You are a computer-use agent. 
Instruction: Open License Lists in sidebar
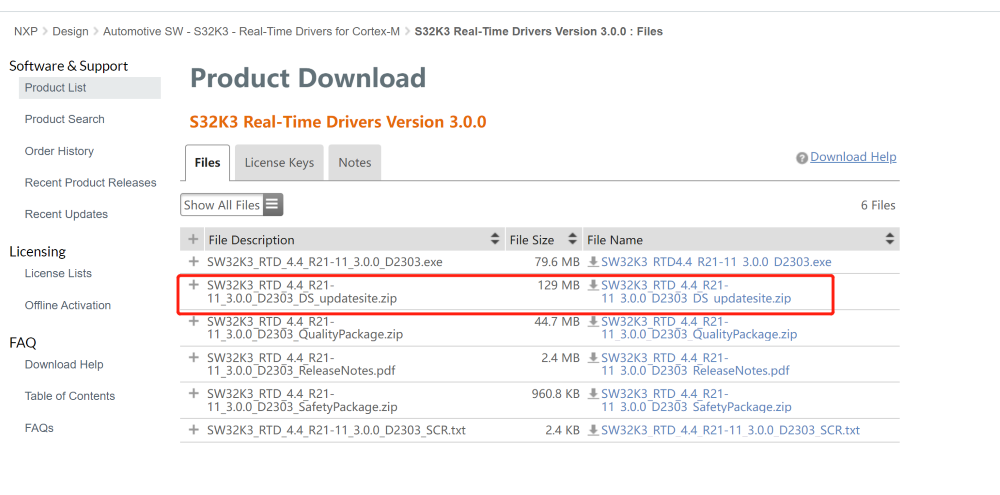pos(58,274)
